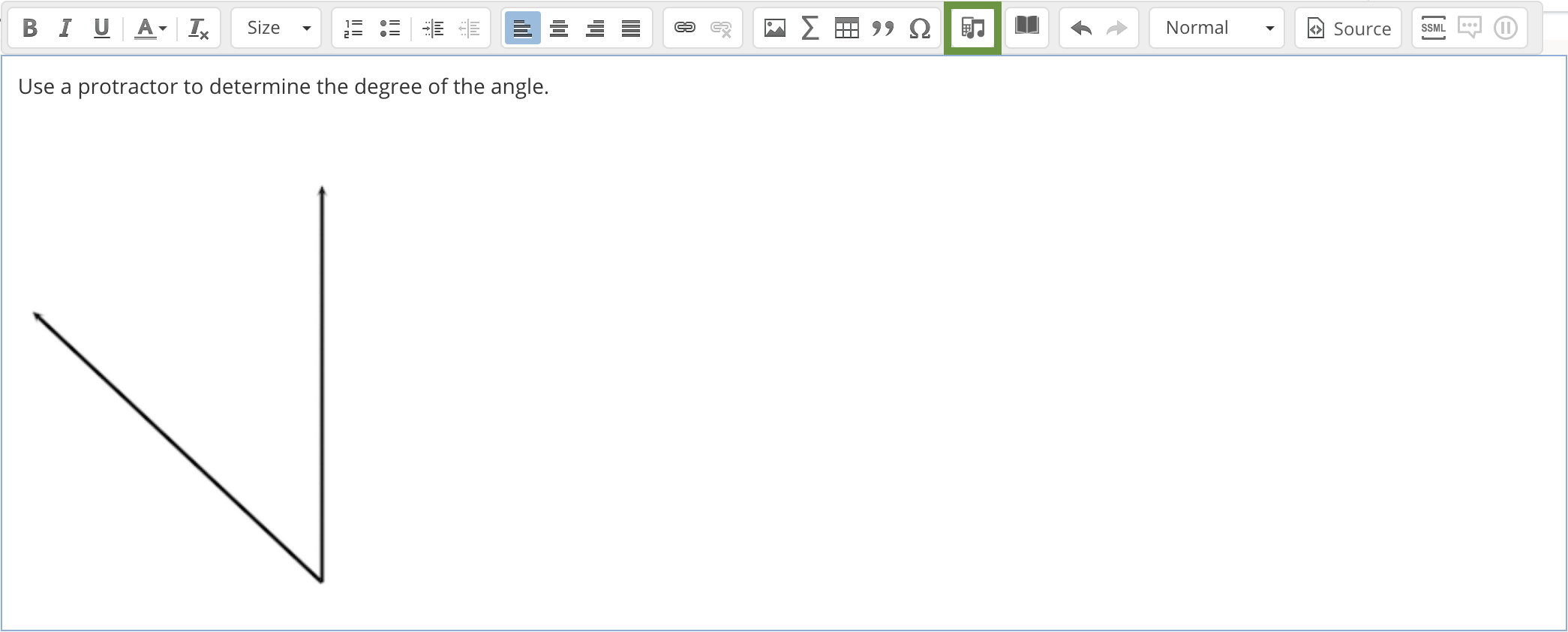The image size is (1568, 632).
Task: Expand the Normal paragraph format dropdown
Action: [1217, 29]
